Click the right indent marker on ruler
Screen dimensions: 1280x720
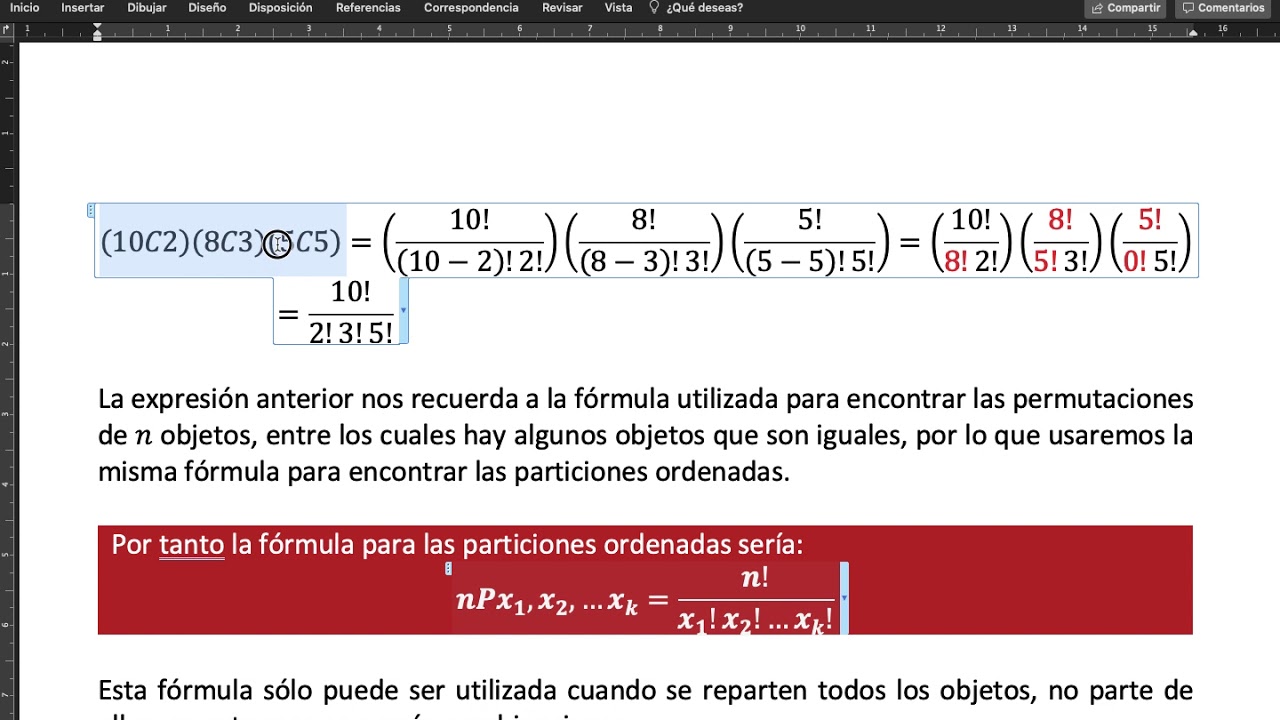(1193, 34)
